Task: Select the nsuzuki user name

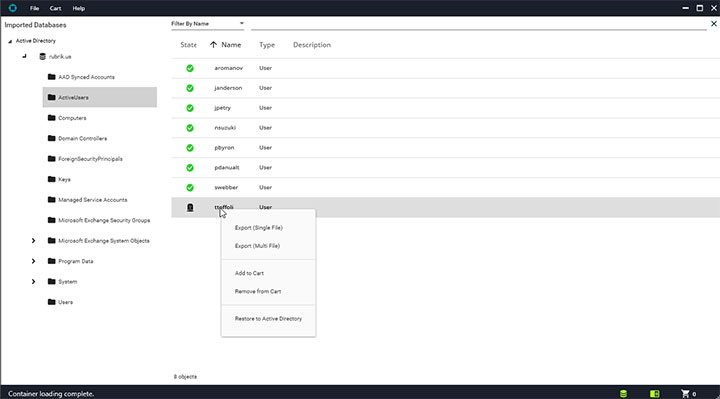Action: [x=225, y=128]
